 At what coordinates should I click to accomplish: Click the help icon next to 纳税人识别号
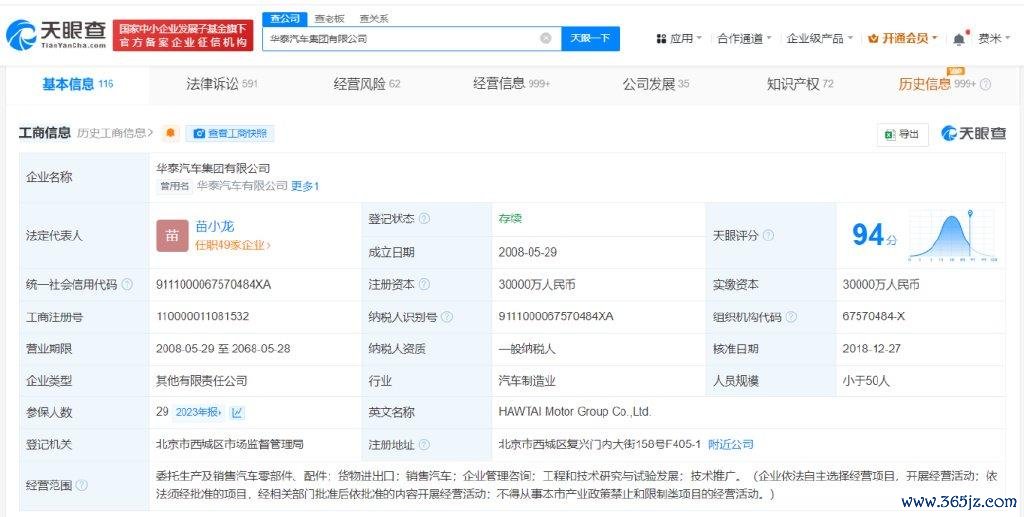tap(447, 317)
